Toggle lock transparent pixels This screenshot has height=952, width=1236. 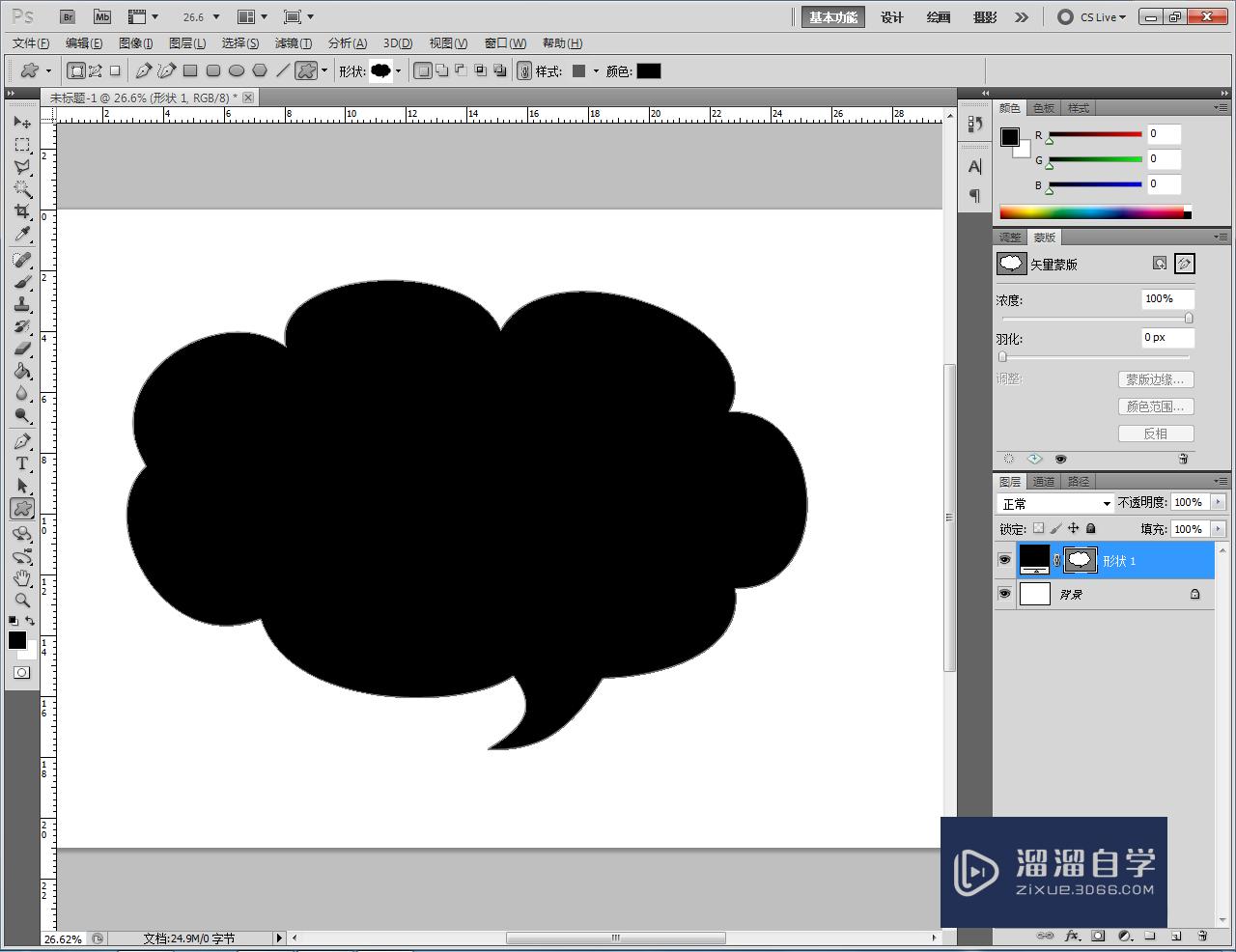[x=1038, y=528]
